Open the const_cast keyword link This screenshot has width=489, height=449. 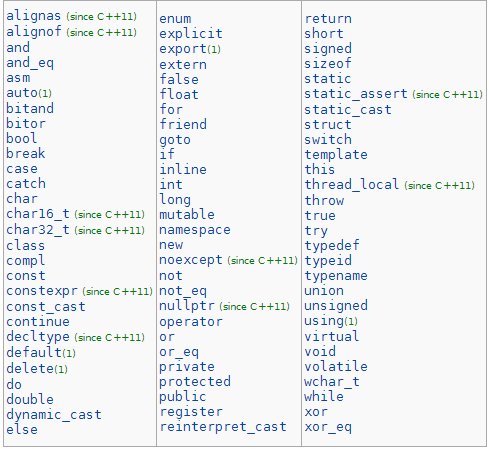pyautogui.click(x=46, y=307)
